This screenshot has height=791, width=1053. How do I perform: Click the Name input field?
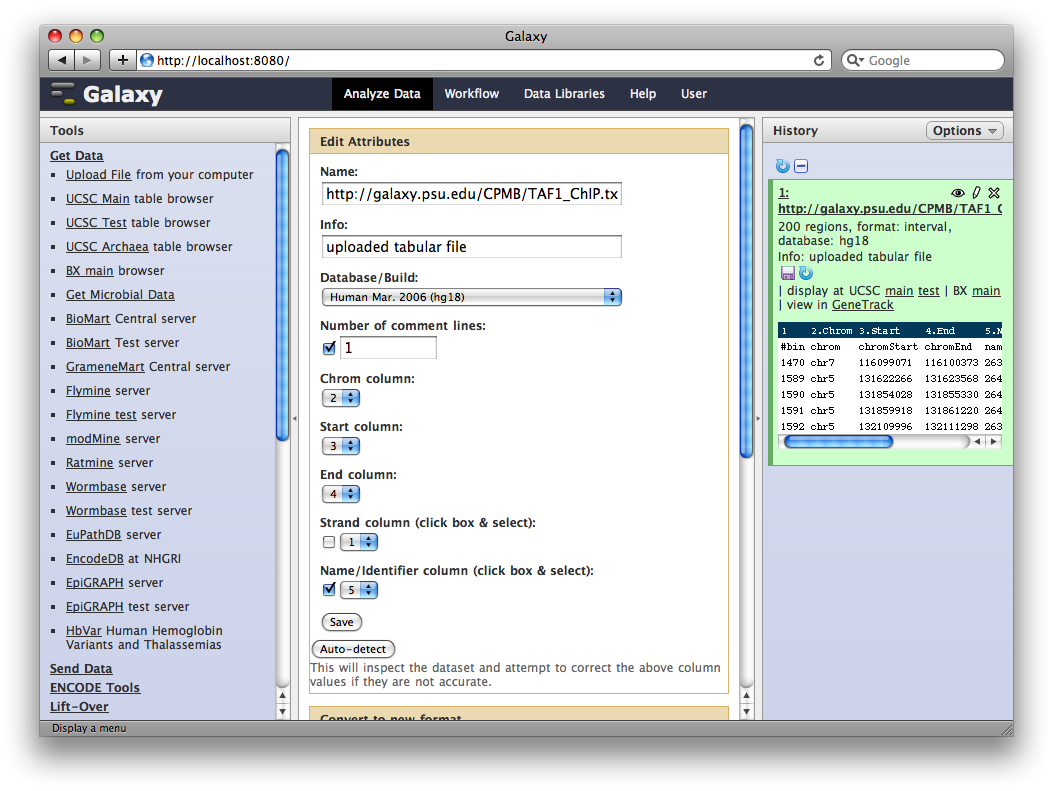click(x=471, y=194)
